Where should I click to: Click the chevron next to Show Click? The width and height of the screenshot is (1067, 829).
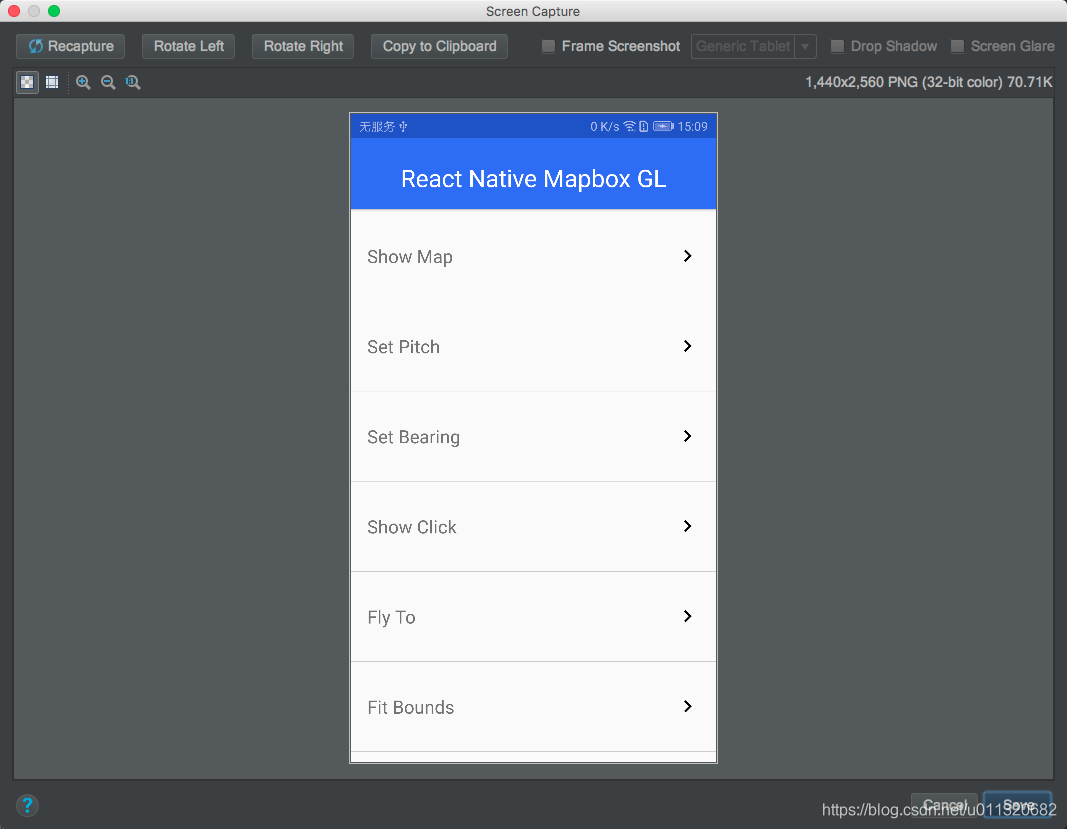(x=687, y=525)
